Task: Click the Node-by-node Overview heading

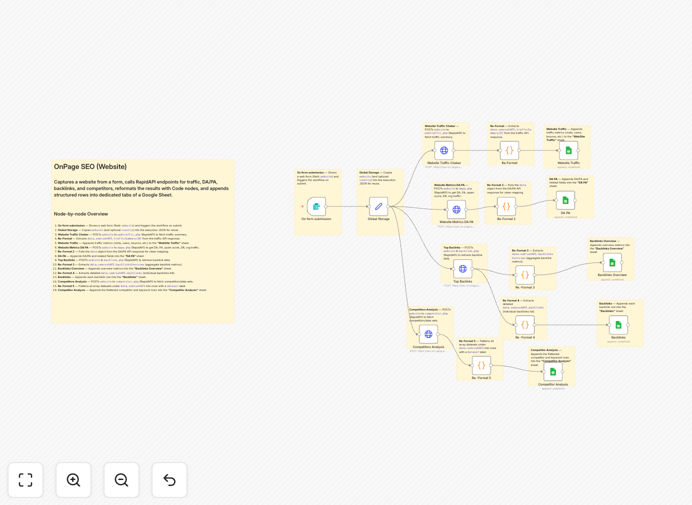Action: click(81, 214)
